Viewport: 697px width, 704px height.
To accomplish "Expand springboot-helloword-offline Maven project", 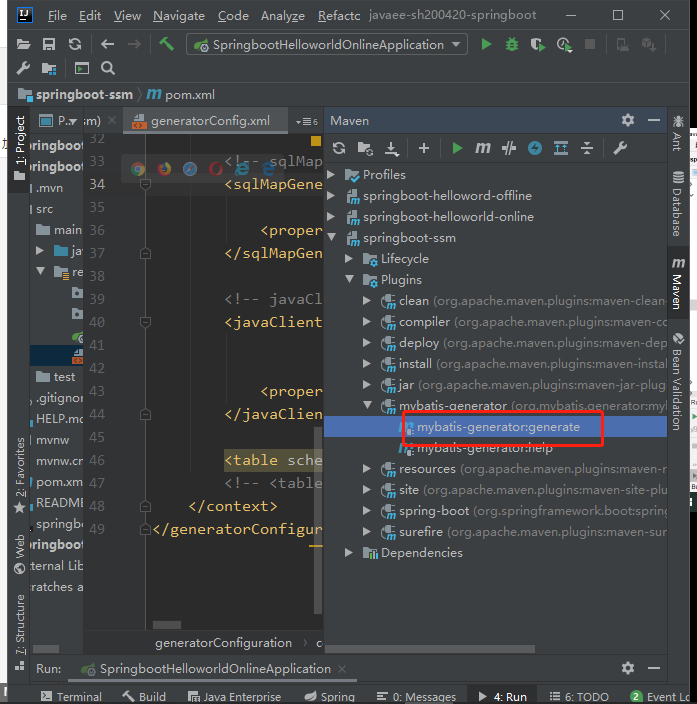I will [331, 195].
